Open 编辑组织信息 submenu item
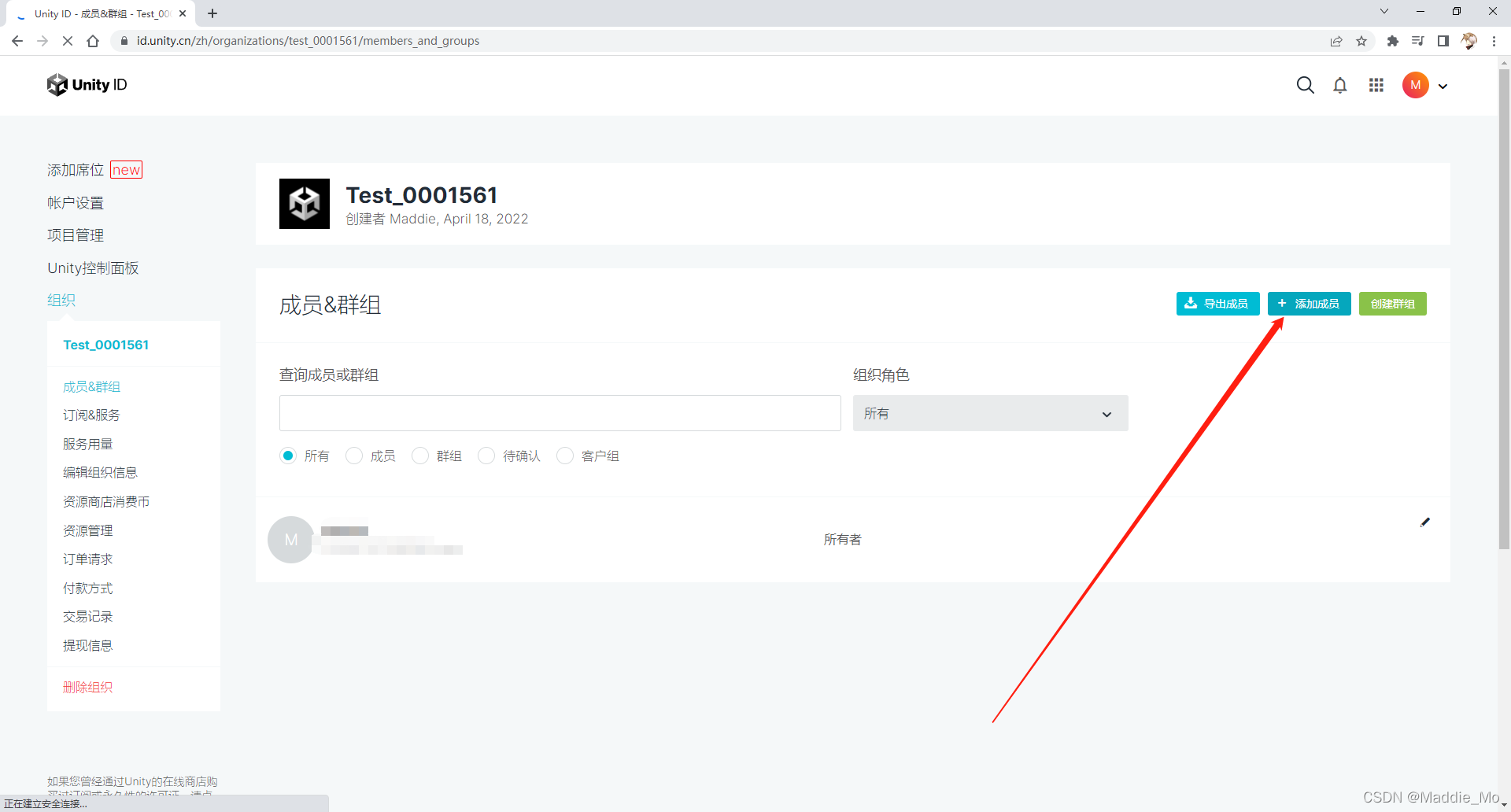The width and height of the screenshot is (1511, 812). 100,472
